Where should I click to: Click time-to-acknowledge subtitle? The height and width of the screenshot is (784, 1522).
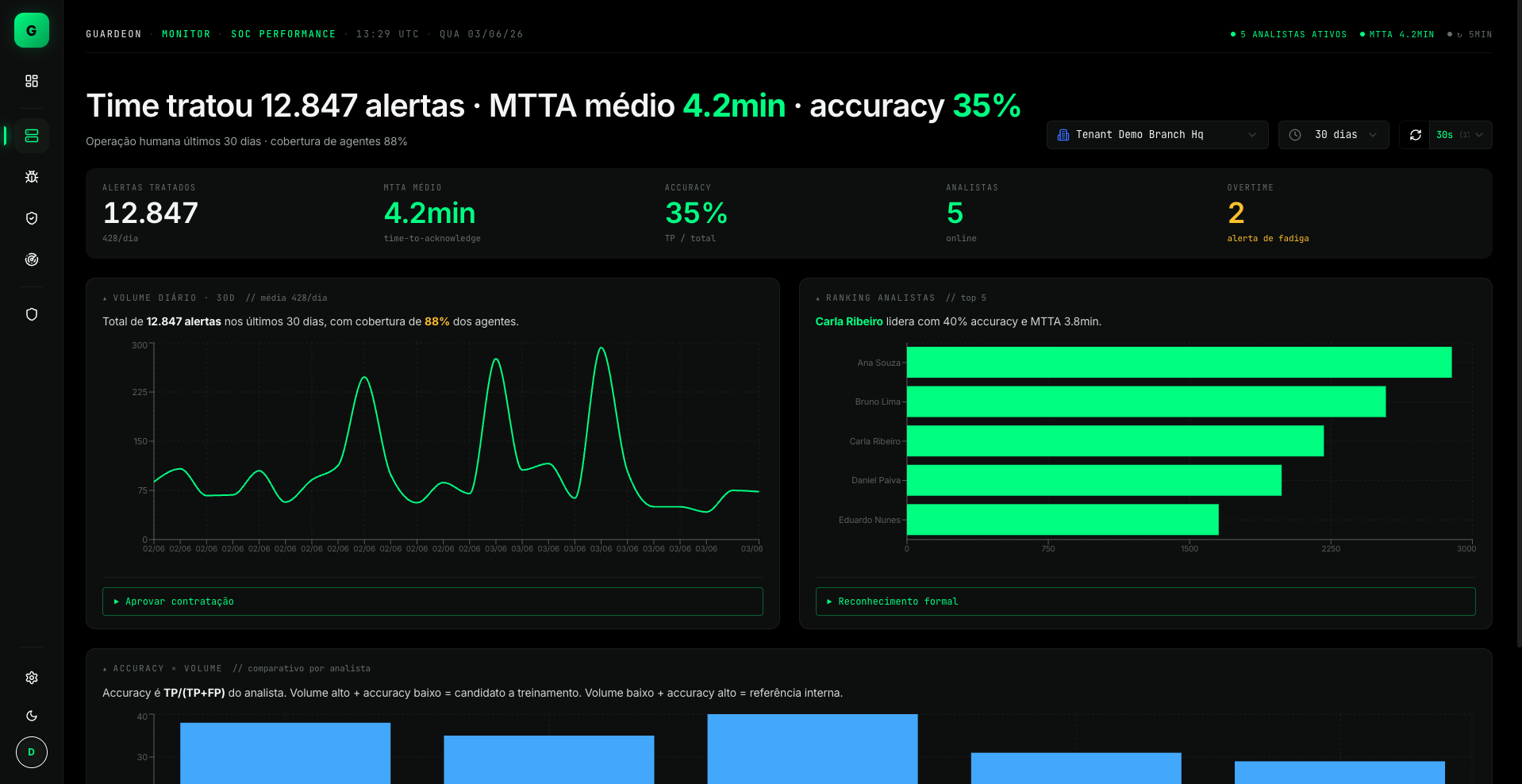tap(432, 238)
